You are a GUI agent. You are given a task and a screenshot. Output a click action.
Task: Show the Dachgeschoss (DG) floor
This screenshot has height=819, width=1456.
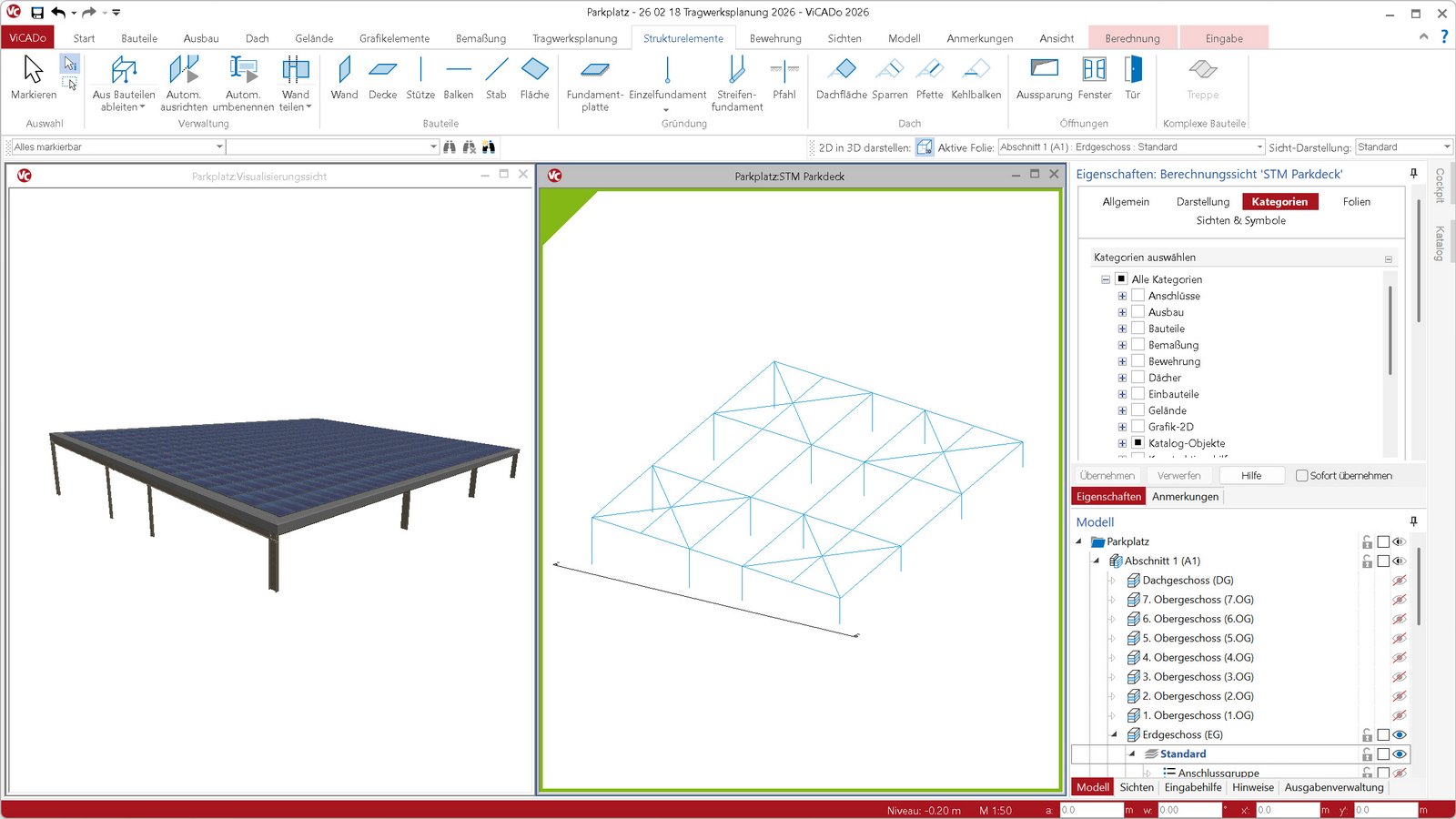tap(1400, 581)
